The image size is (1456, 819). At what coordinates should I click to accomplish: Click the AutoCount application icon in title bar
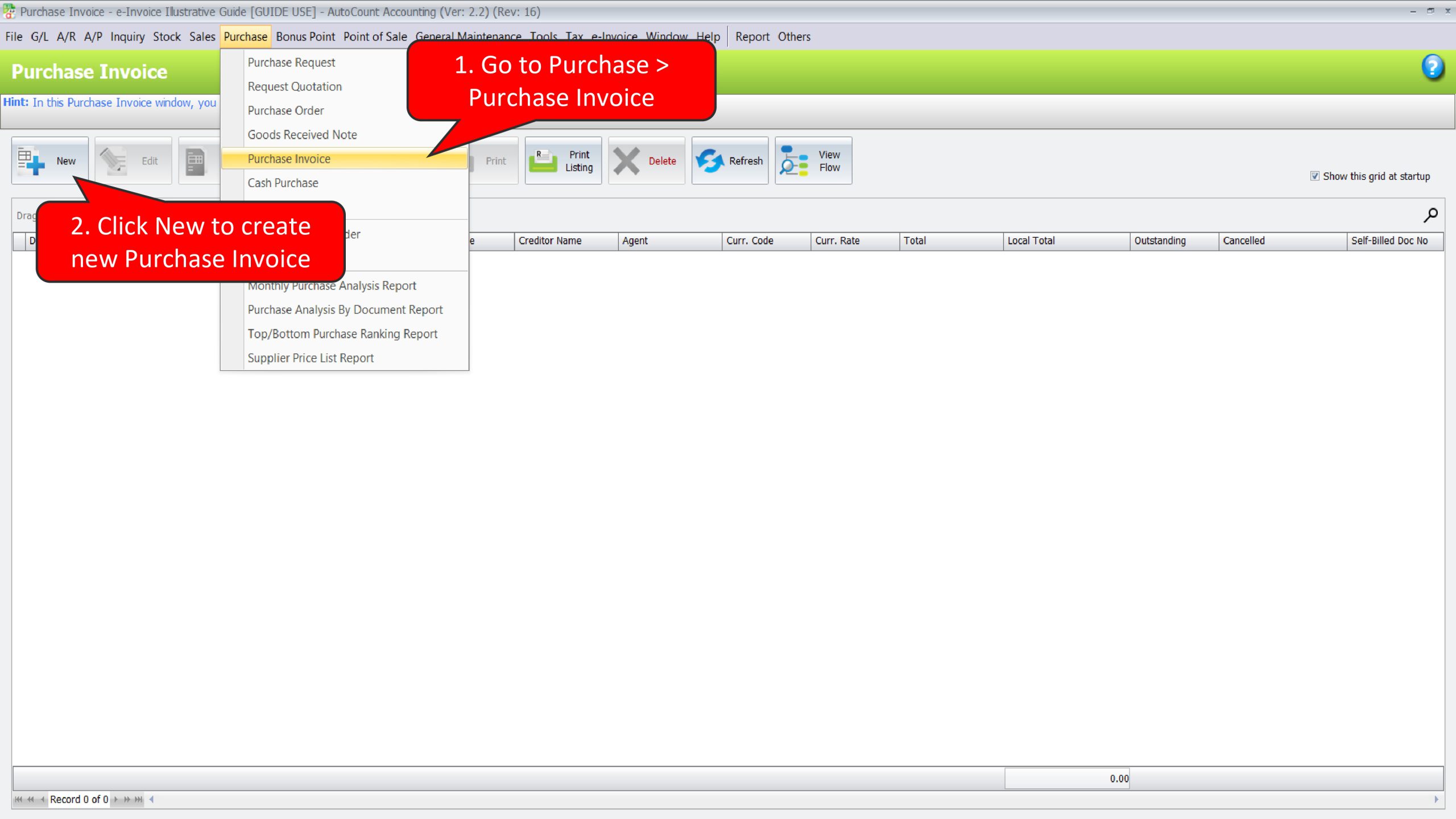pyautogui.click(x=9, y=11)
